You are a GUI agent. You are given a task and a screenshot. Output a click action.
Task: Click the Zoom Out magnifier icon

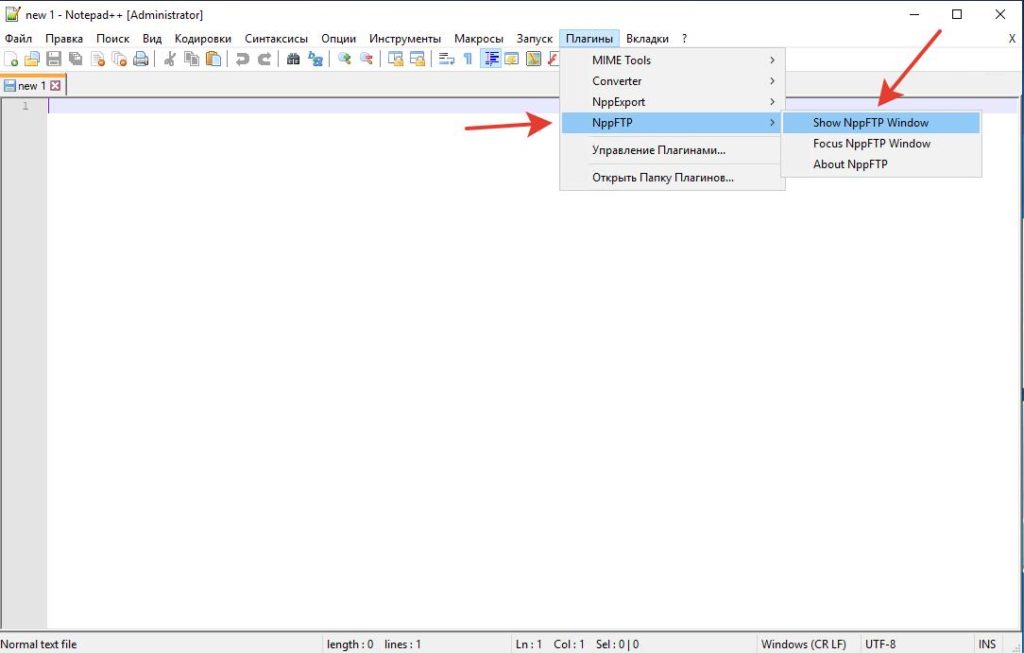pyautogui.click(x=366, y=59)
